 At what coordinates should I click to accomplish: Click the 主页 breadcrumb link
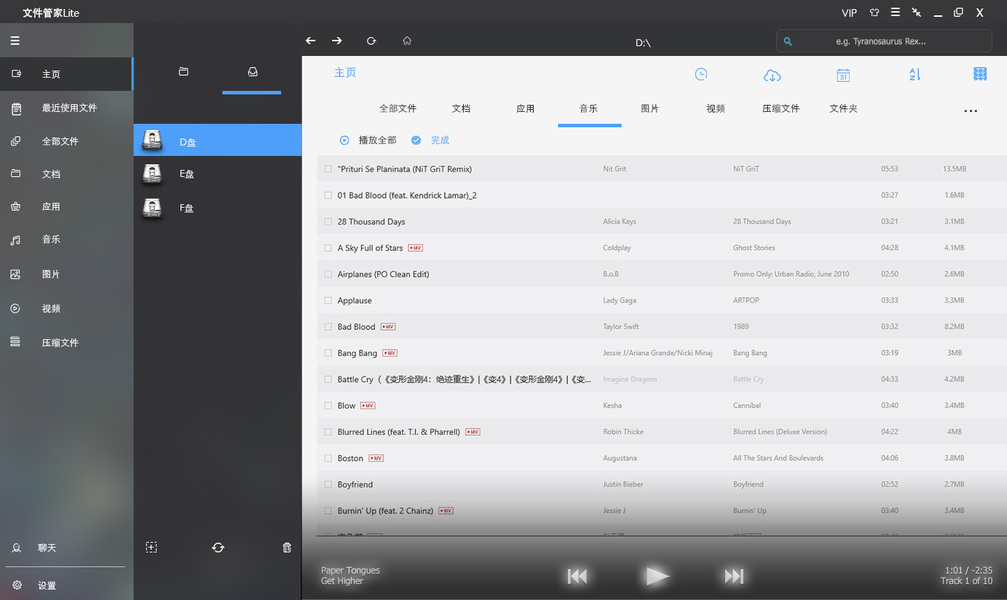(345, 73)
